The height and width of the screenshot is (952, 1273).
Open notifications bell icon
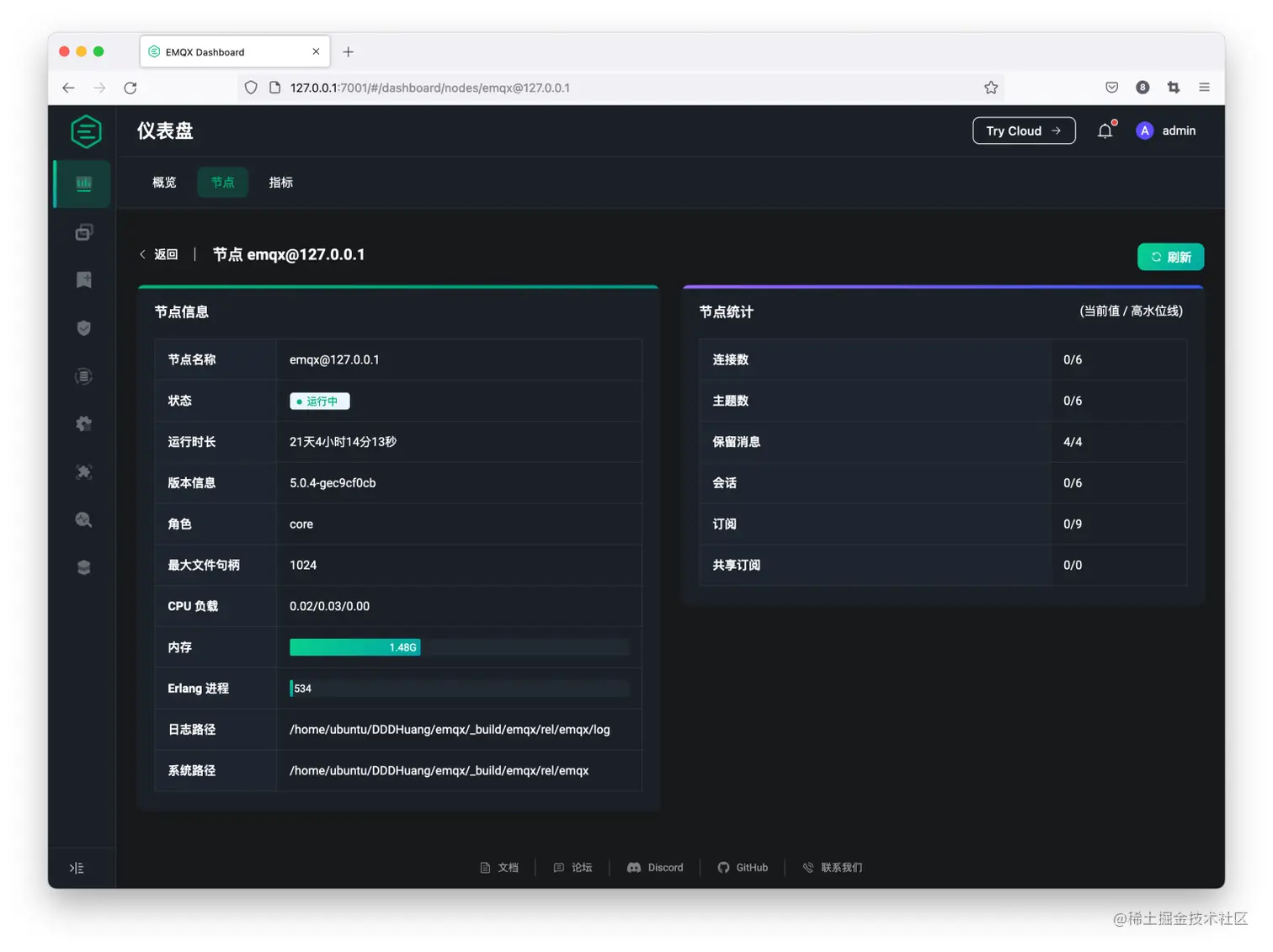click(1105, 130)
